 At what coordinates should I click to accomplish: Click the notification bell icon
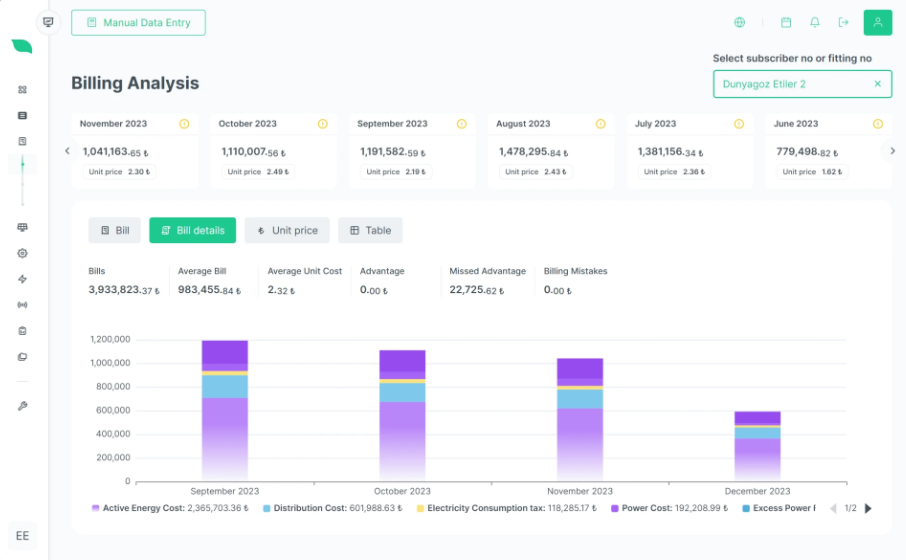click(x=815, y=23)
